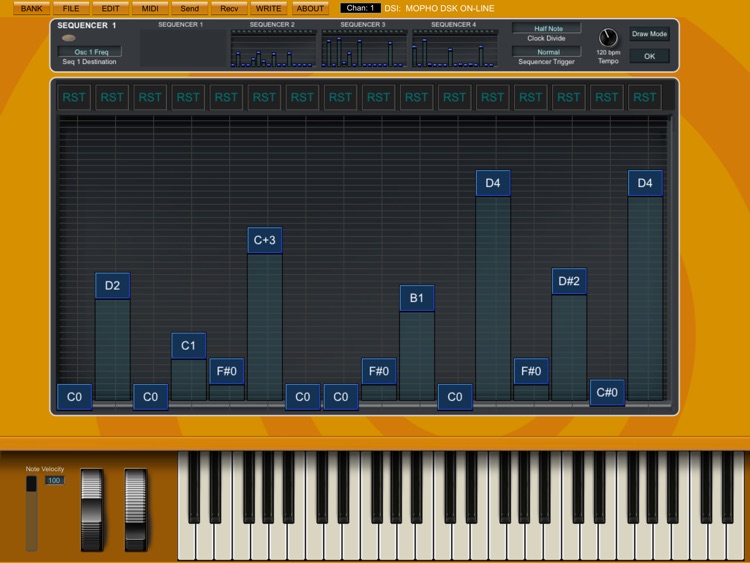Select the Sequencer 4 preview thumbnail
The width and height of the screenshot is (750, 563).
tap(455, 48)
